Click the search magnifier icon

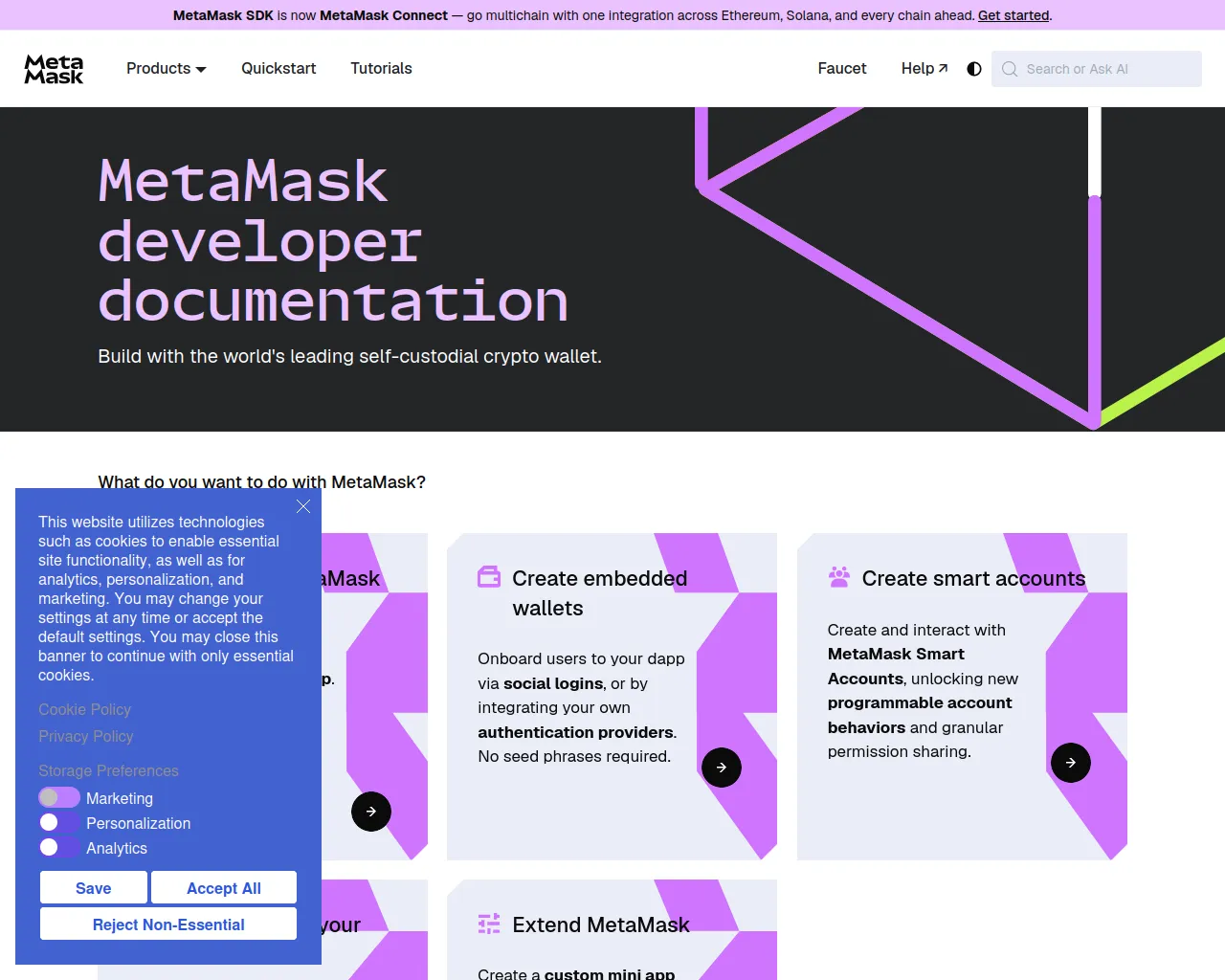click(1009, 69)
